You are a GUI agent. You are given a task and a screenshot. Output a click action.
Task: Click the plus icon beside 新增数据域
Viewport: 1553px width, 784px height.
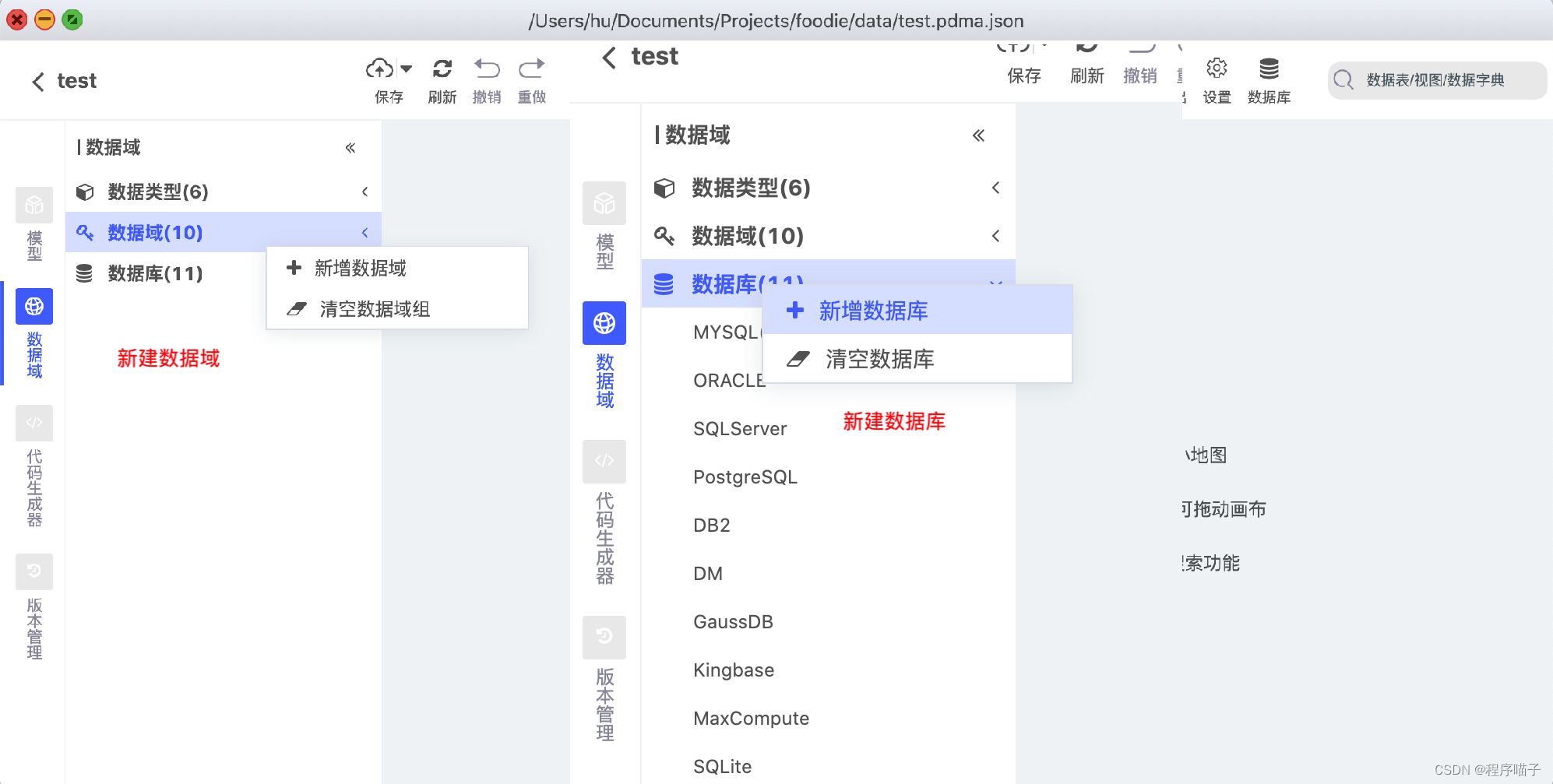[294, 268]
